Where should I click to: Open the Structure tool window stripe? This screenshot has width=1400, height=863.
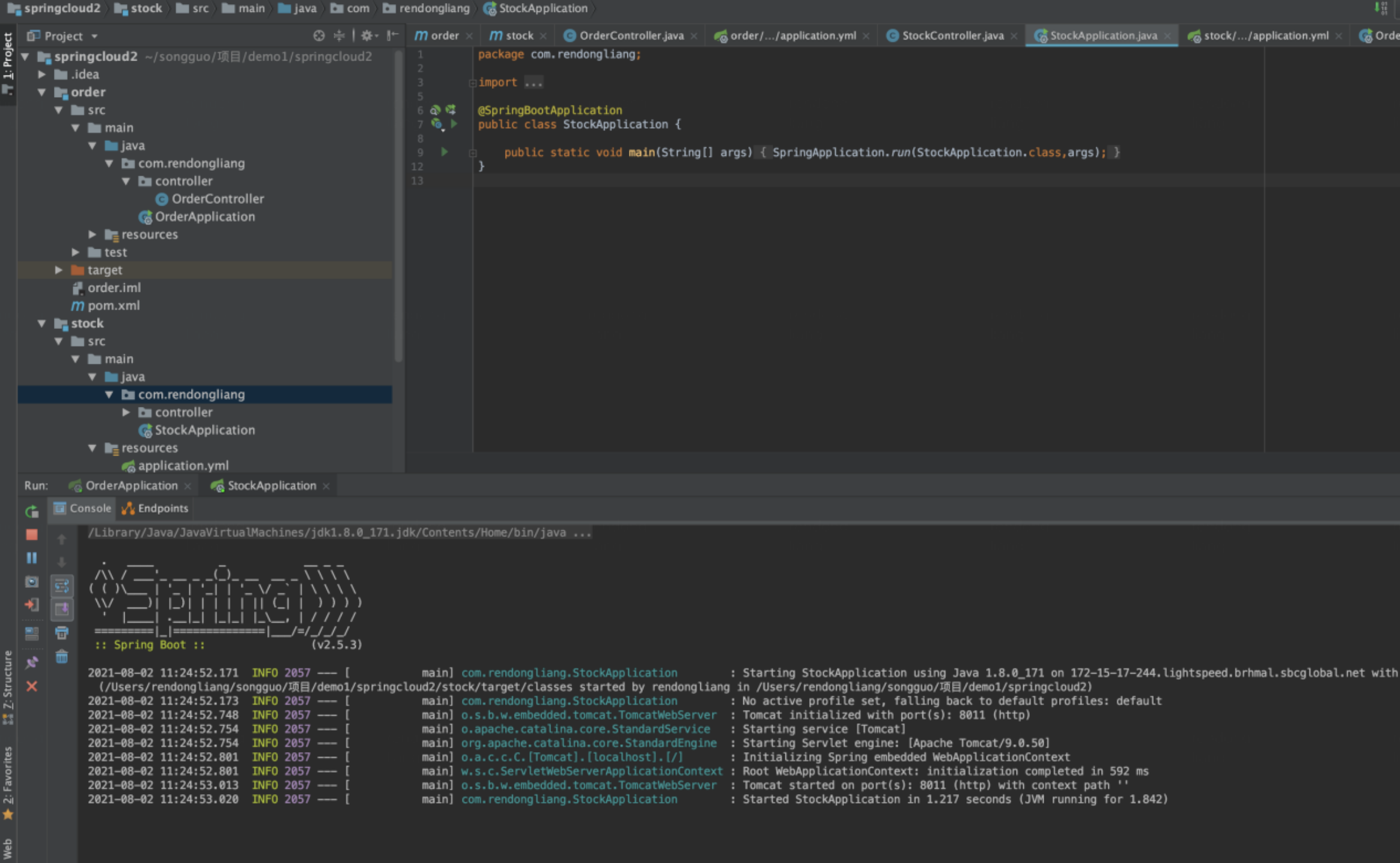(8, 687)
